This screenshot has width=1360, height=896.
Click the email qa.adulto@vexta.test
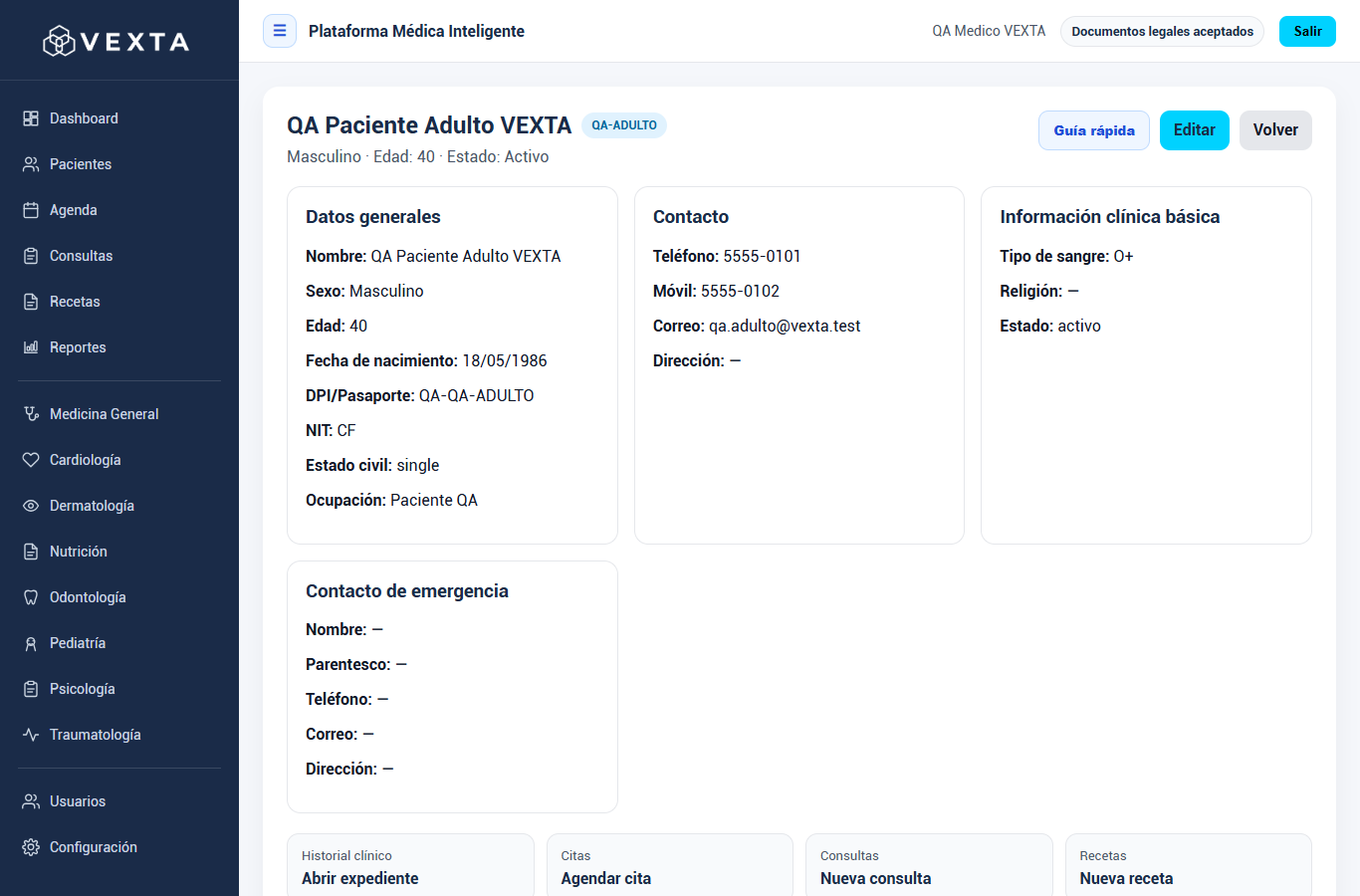[785, 326]
